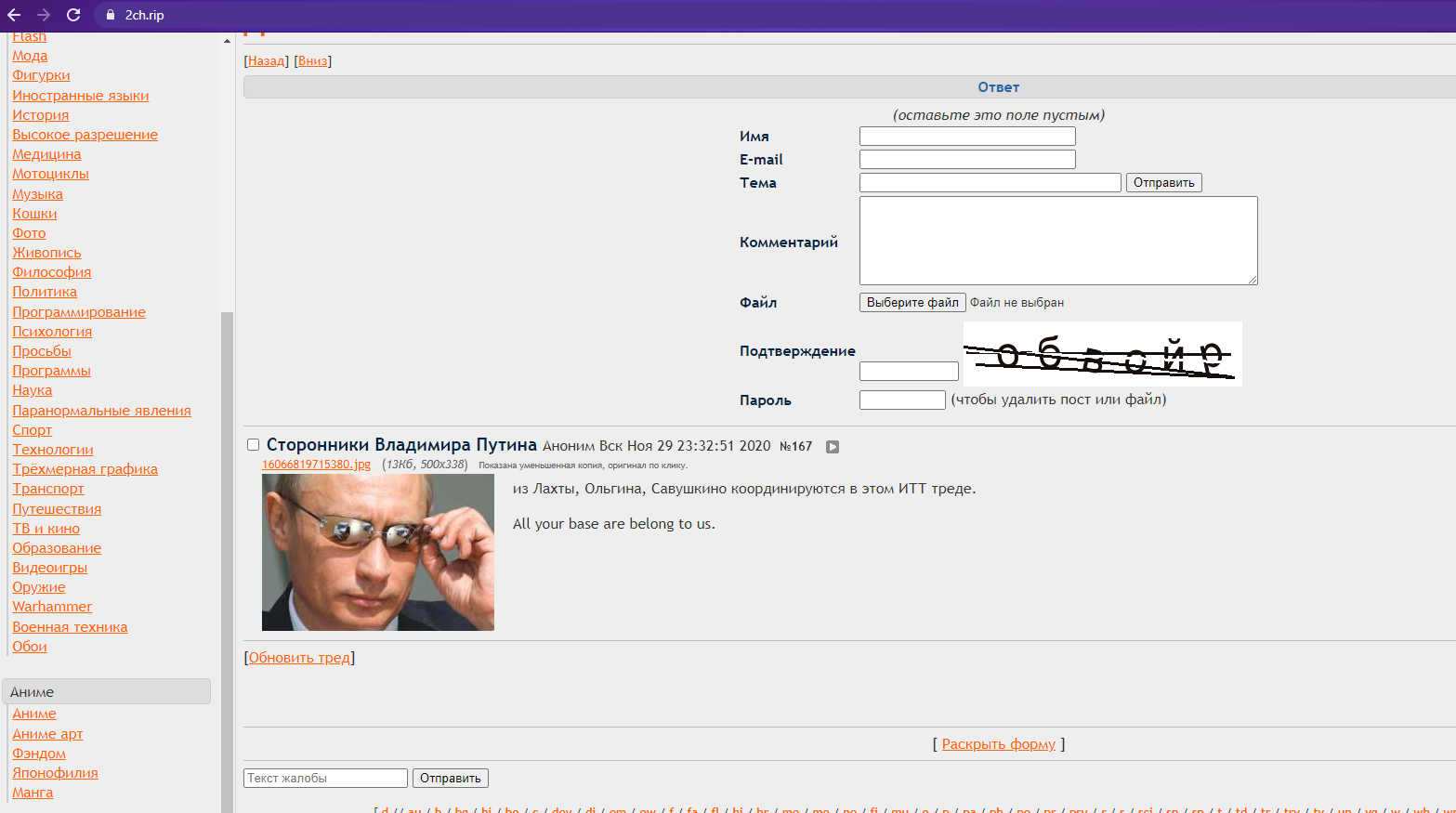Click Отправить button next to Тема field
1456x813 pixels.
click(x=1164, y=183)
